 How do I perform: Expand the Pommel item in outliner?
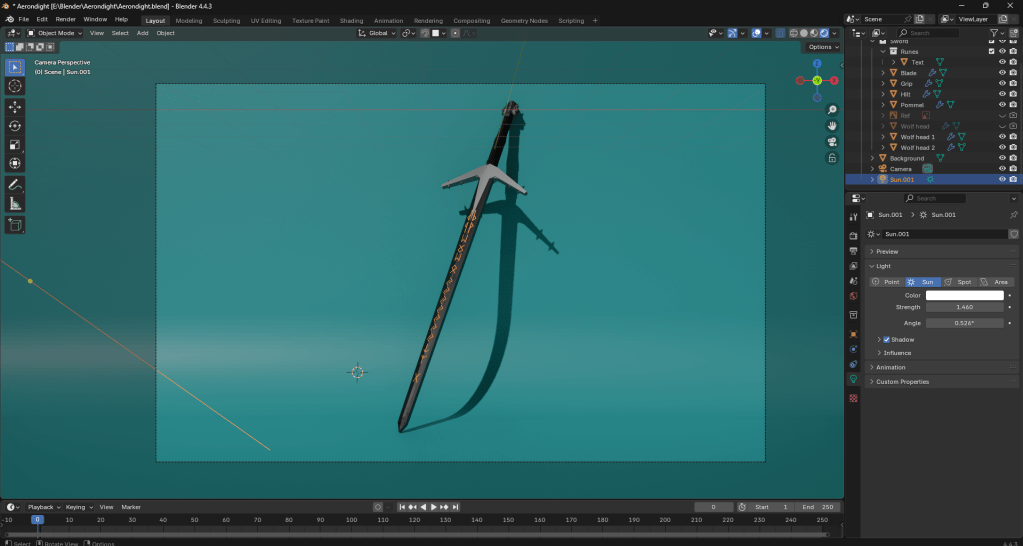coord(883,105)
